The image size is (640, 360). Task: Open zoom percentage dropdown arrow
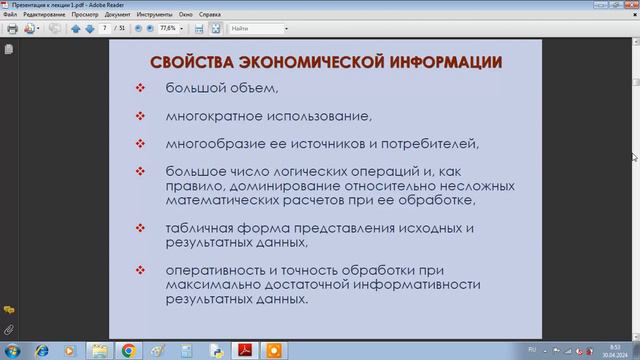182,29
